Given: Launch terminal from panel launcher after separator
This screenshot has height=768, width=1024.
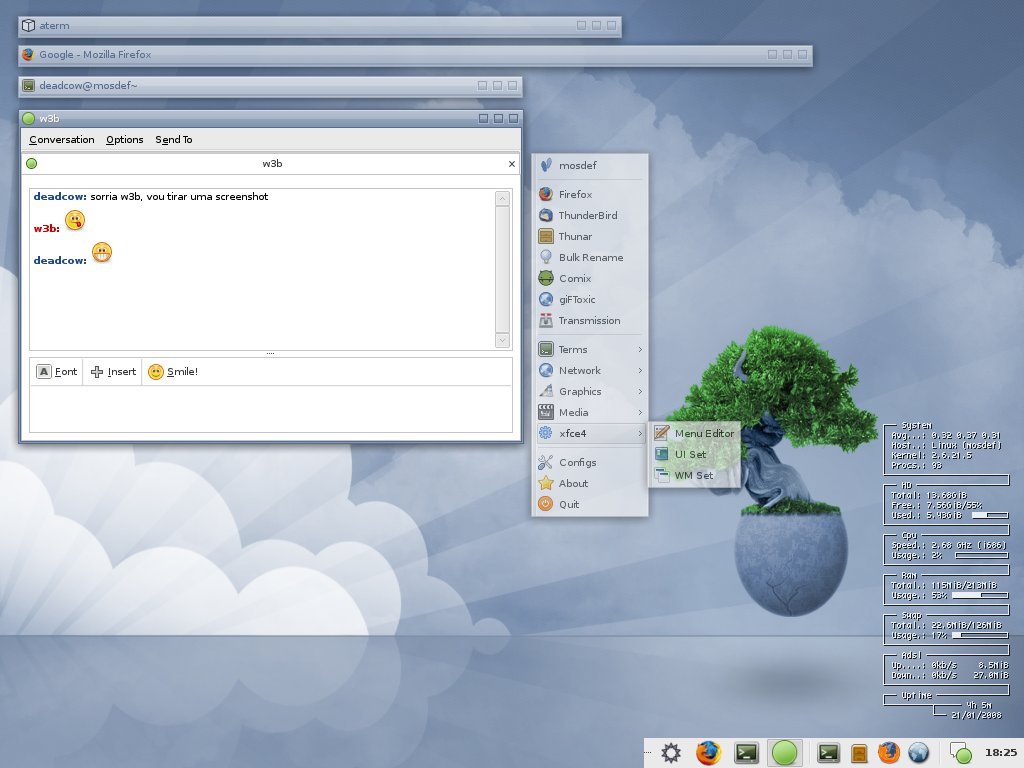Looking at the screenshot, I should pyautogui.click(x=829, y=753).
